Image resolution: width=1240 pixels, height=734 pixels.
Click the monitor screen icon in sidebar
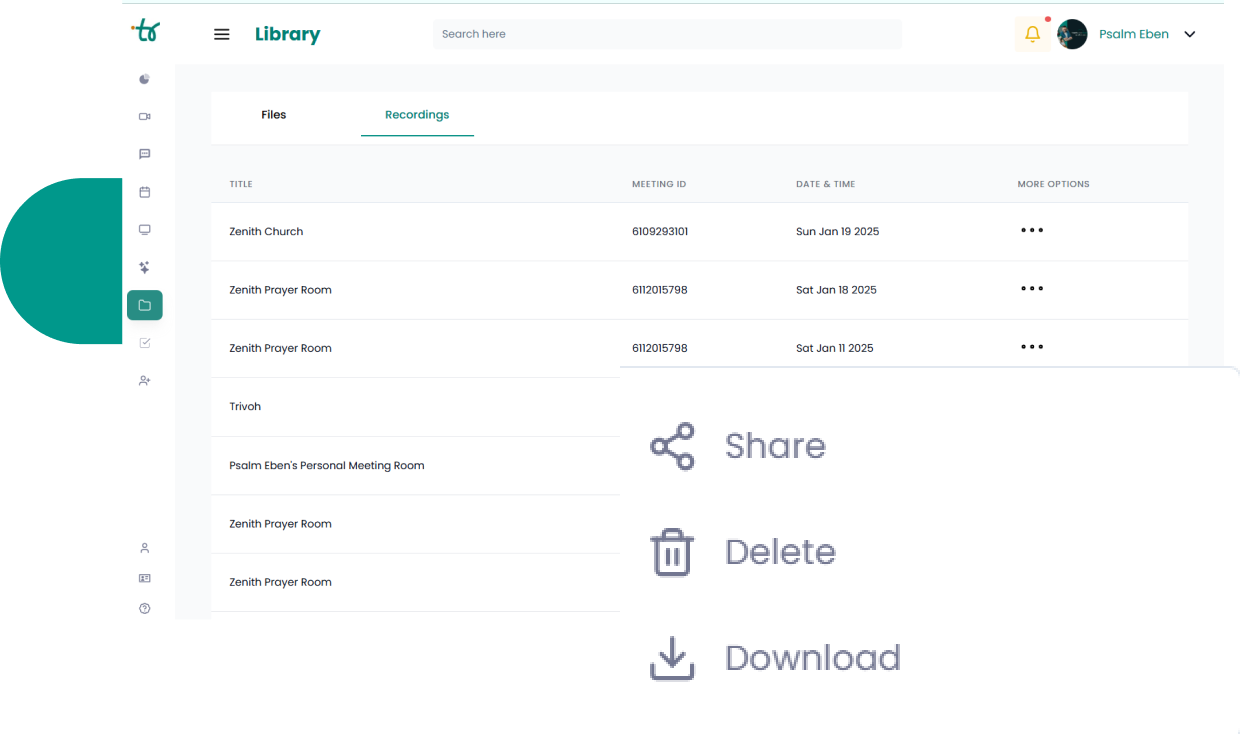pyautogui.click(x=145, y=230)
